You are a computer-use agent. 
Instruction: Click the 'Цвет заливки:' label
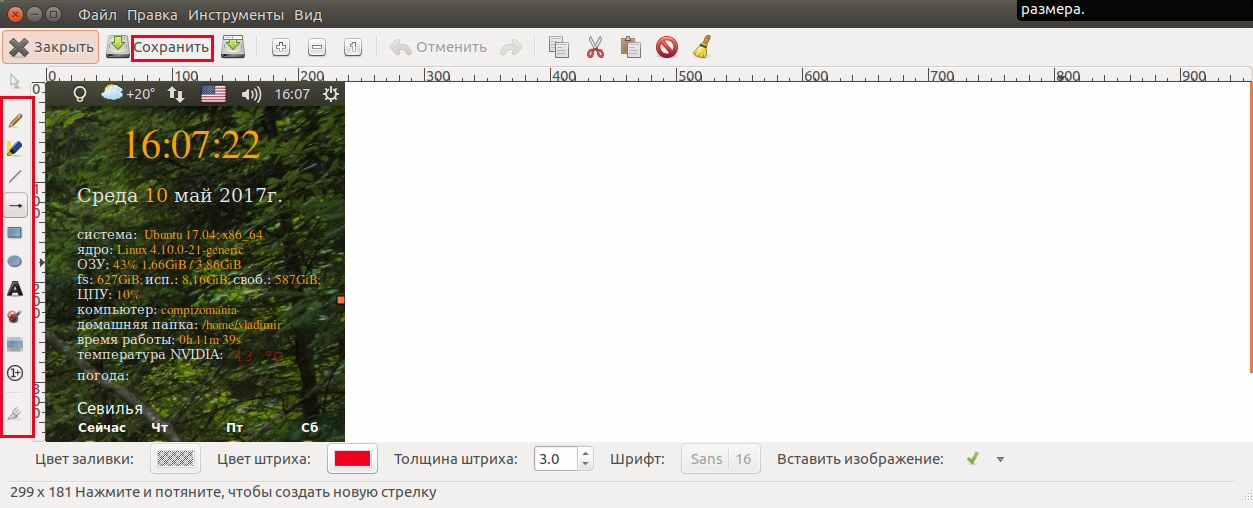click(x=84, y=459)
